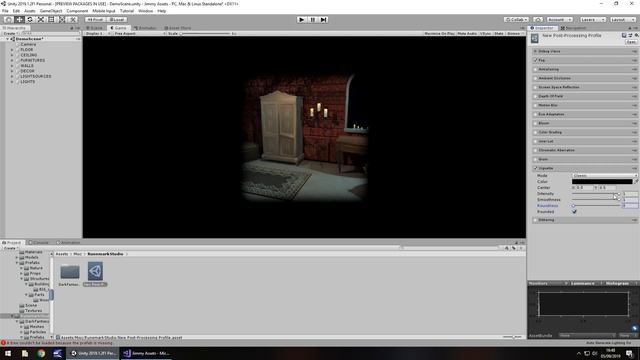640x360 pixels.
Task: Click the Create button in Project panel
Action: tap(10, 248)
